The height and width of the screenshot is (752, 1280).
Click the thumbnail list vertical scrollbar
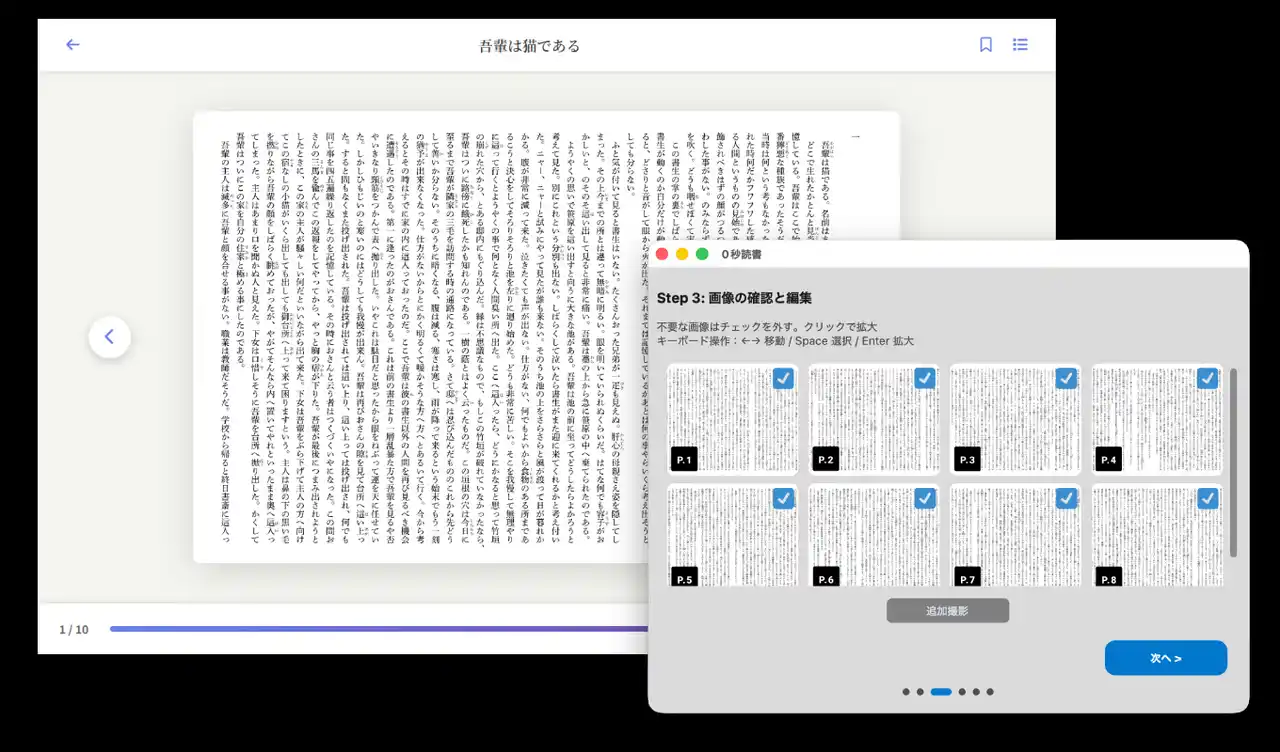point(1233,462)
